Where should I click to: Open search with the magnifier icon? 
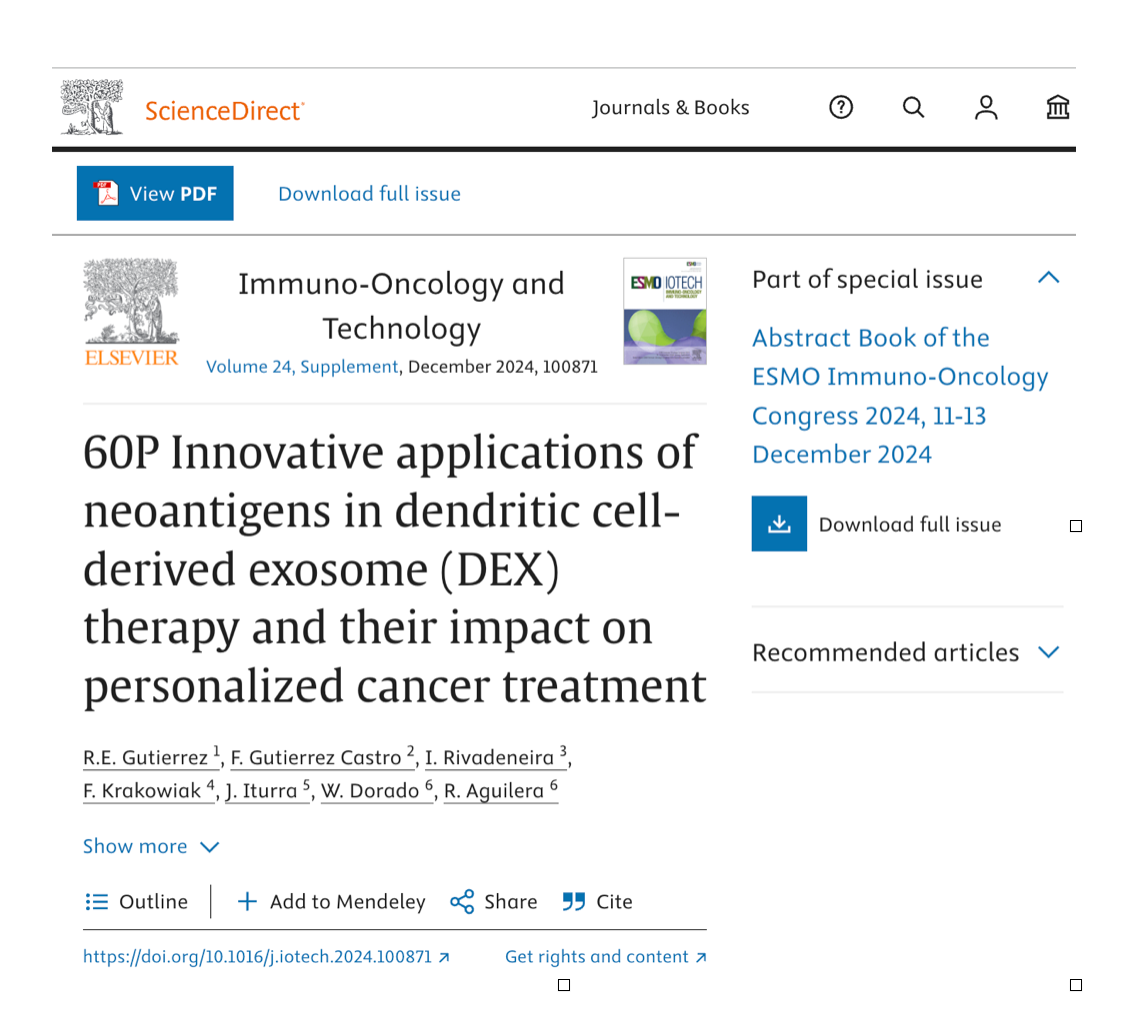(913, 107)
